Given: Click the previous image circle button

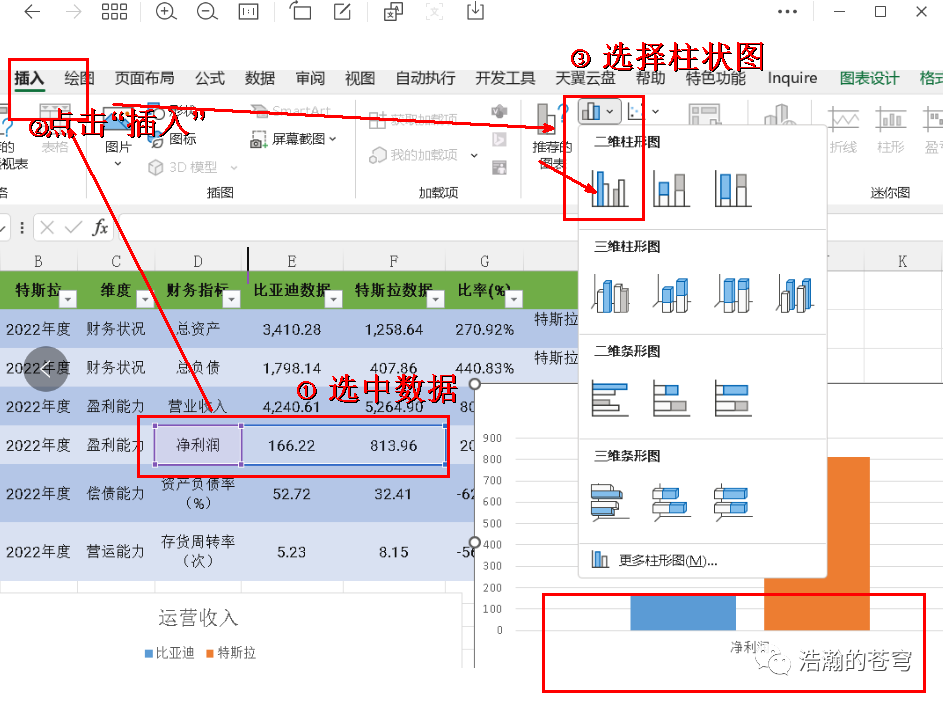Looking at the screenshot, I should (46, 369).
